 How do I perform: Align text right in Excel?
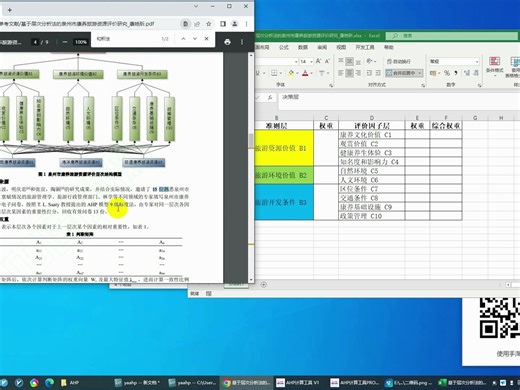[x=358, y=73]
